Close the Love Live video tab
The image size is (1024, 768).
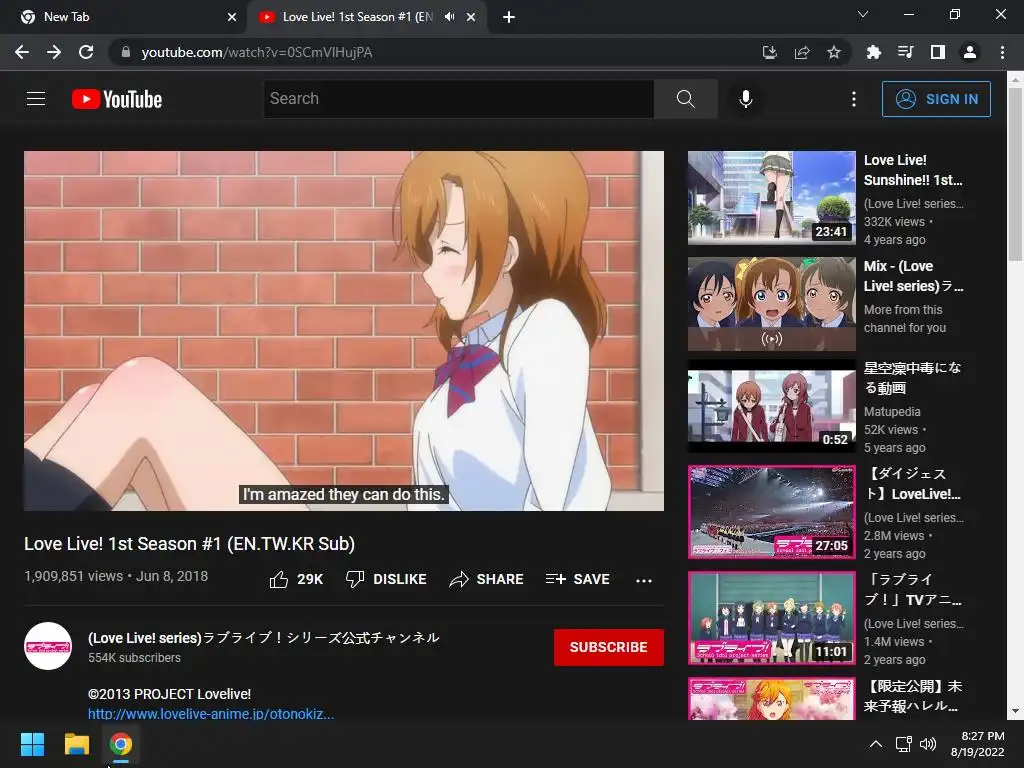click(x=471, y=17)
